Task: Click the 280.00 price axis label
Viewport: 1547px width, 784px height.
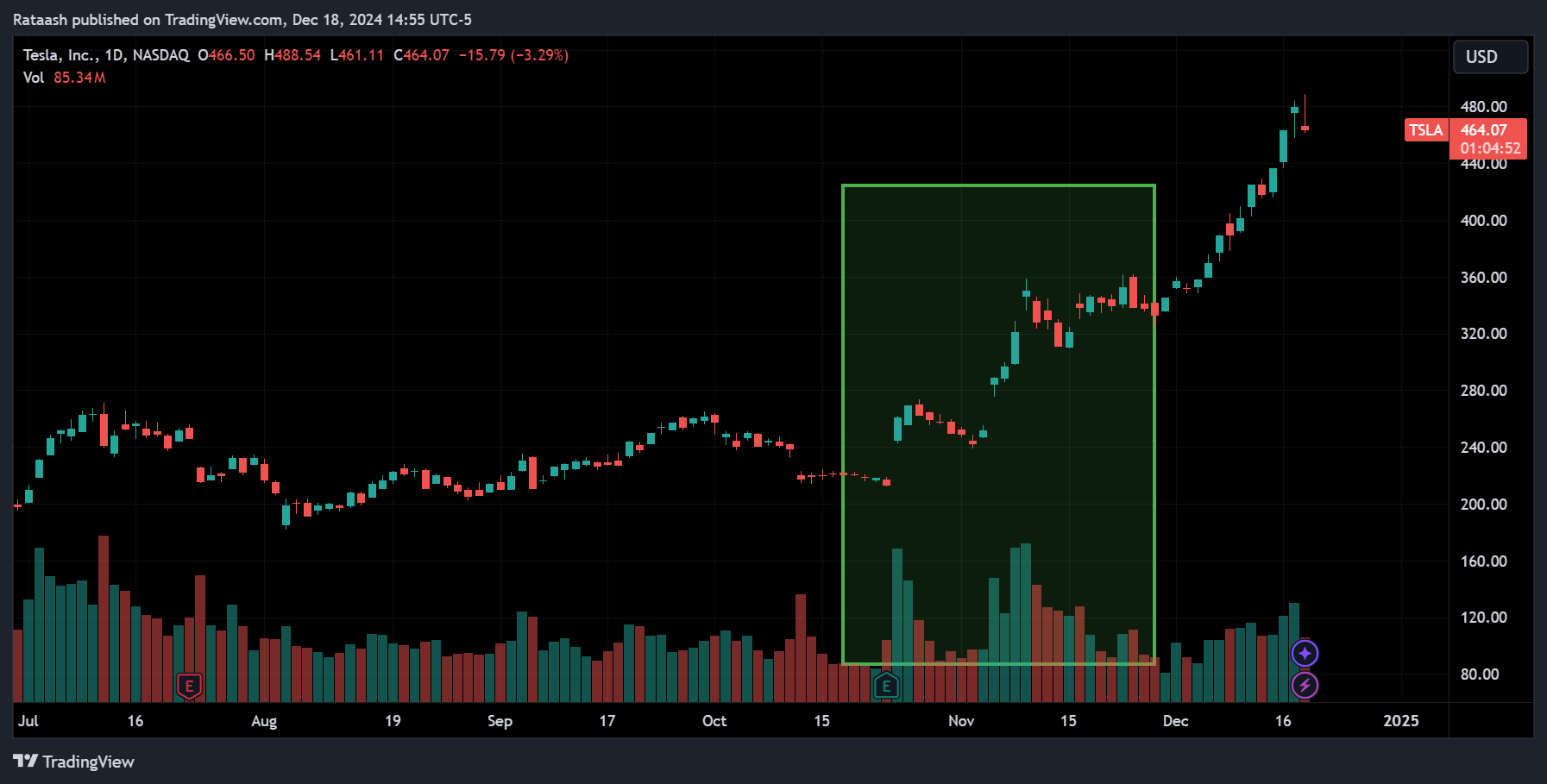Action: coord(1483,391)
